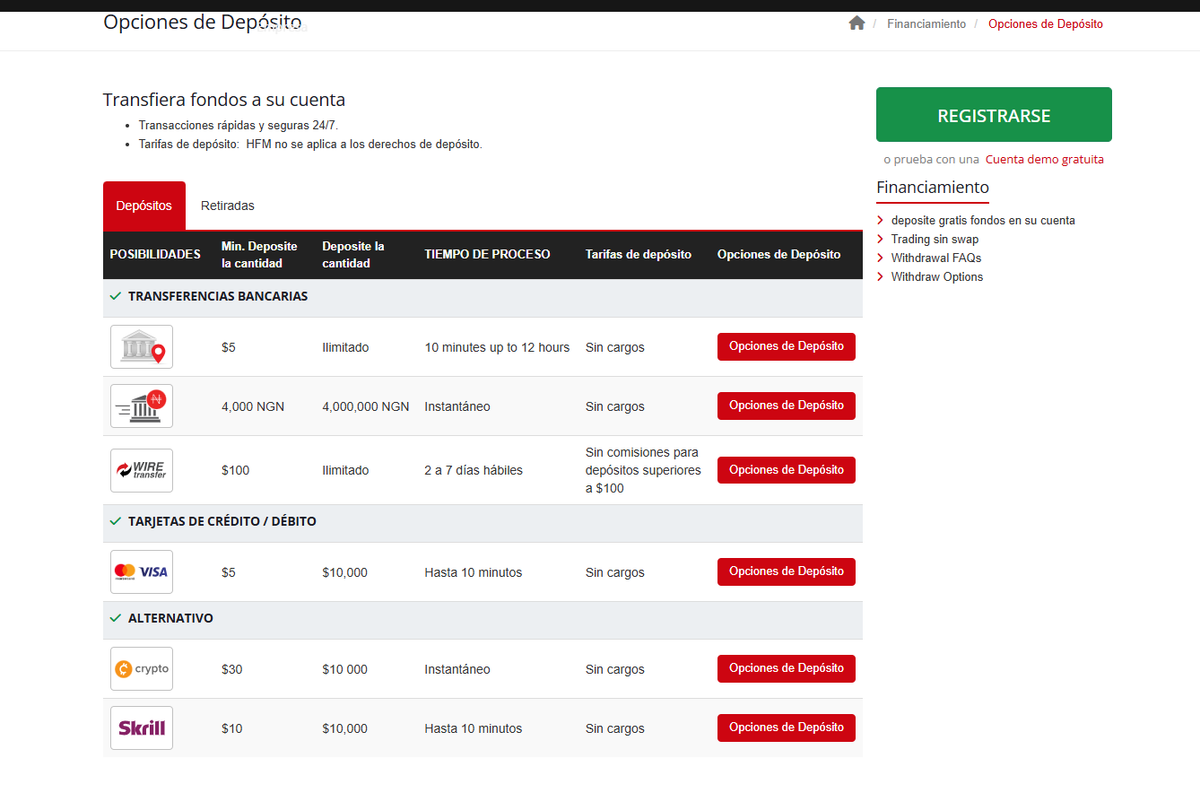Click the '4,000,000 NGN' cell
Image resolution: width=1200 pixels, height=803 pixels.
(x=365, y=407)
